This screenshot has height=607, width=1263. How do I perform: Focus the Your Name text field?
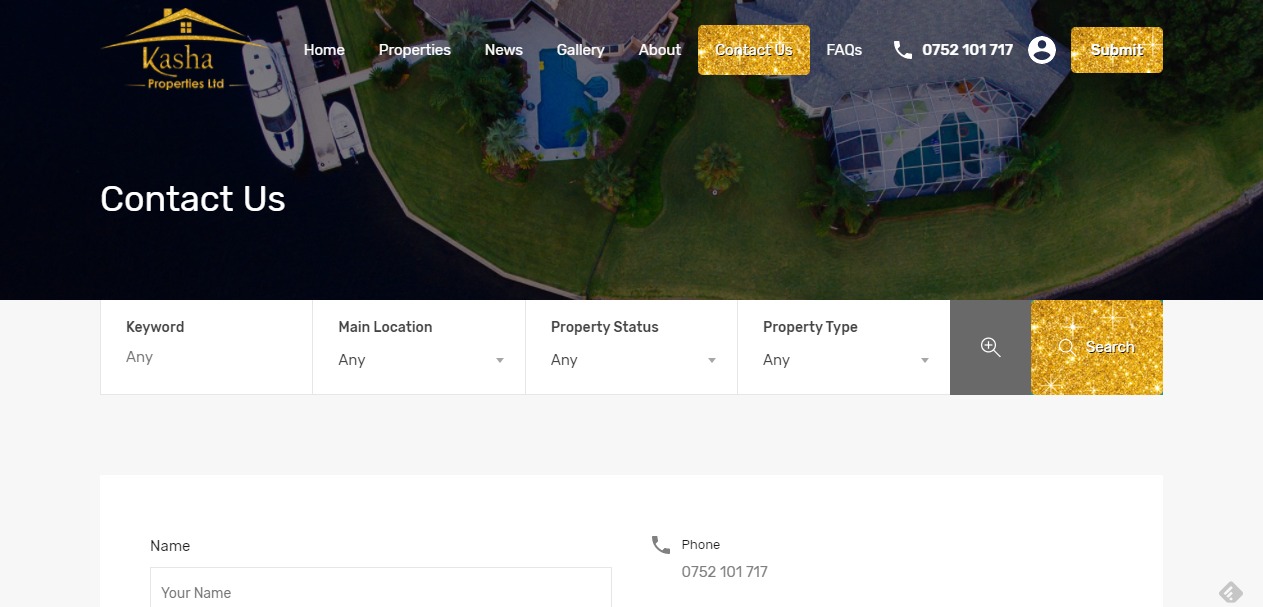tap(380, 592)
